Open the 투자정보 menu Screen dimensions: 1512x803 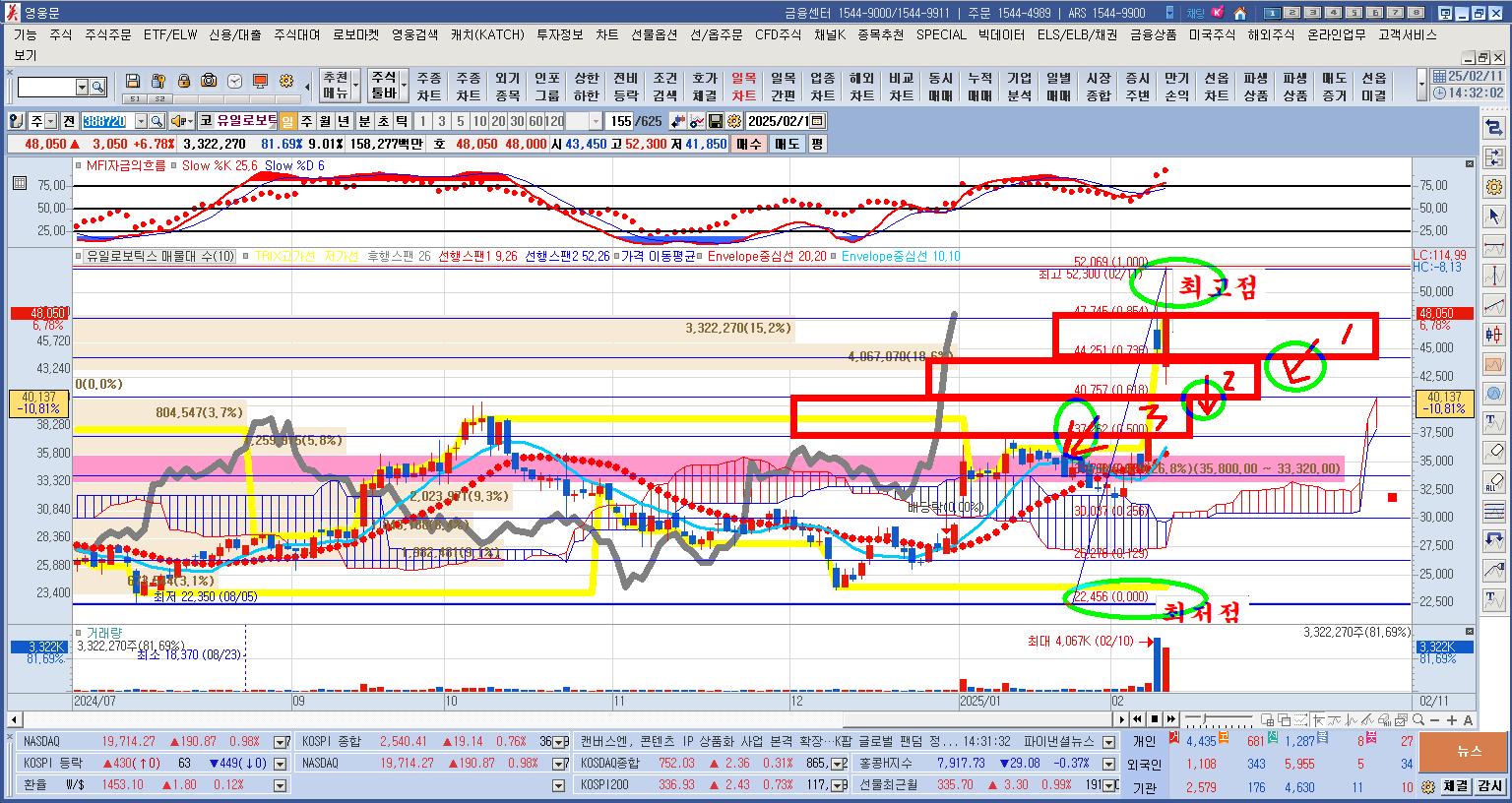coord(559,34)
